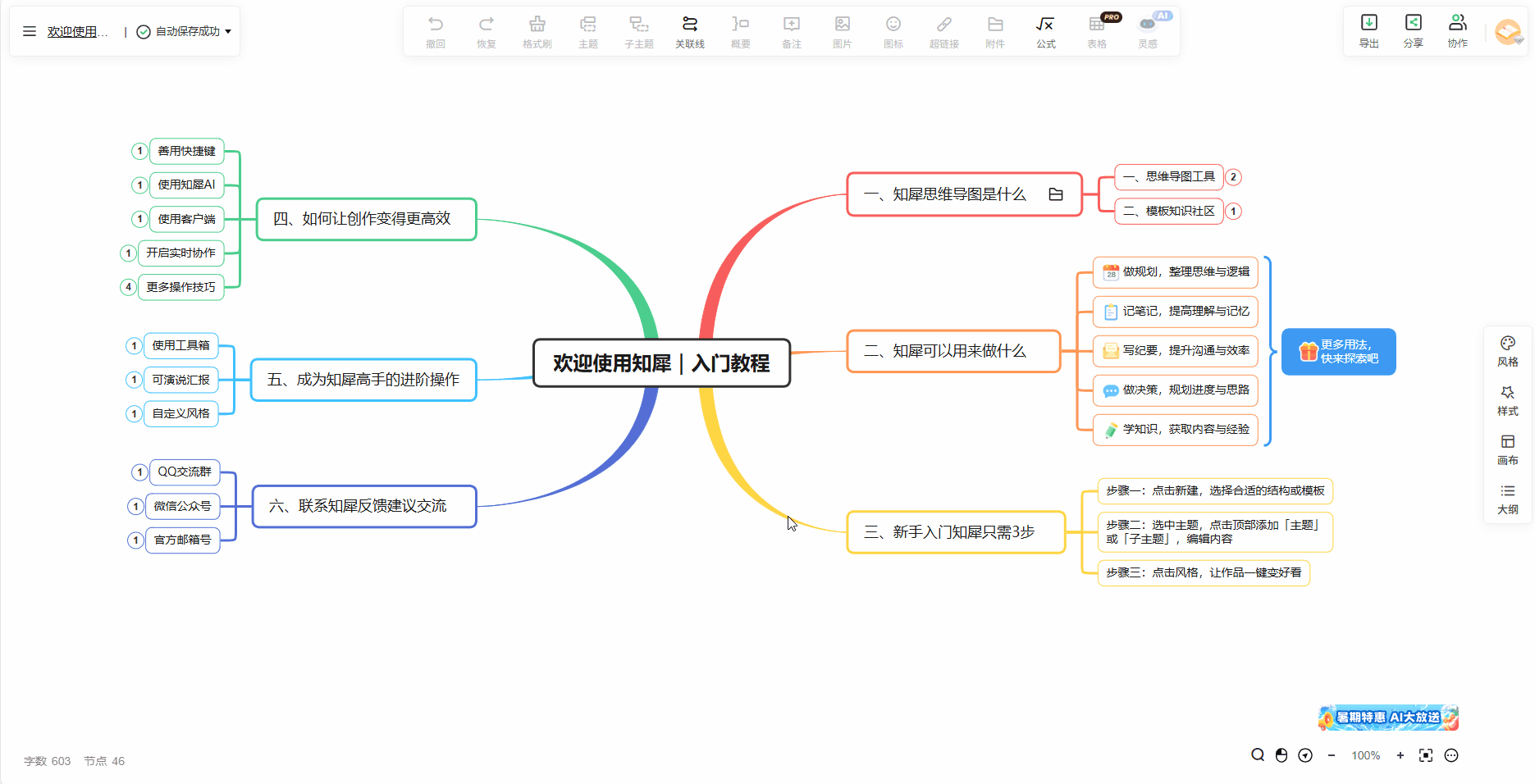Image resolution: width=1535 pixels, height=784 pixels.
Task: Select node 三、新手入门知犀只需3步
Action: click(x=956, y=532)
